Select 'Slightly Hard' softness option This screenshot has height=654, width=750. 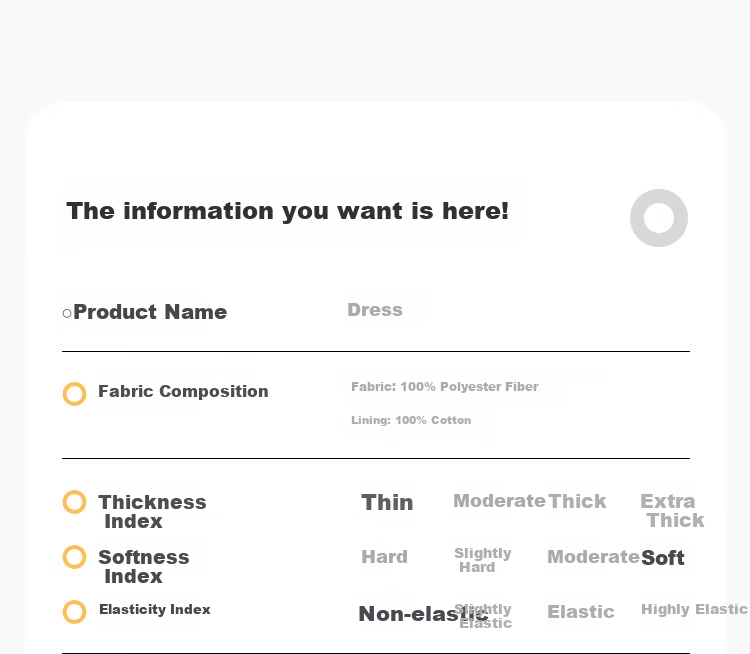tap(483, 560)
